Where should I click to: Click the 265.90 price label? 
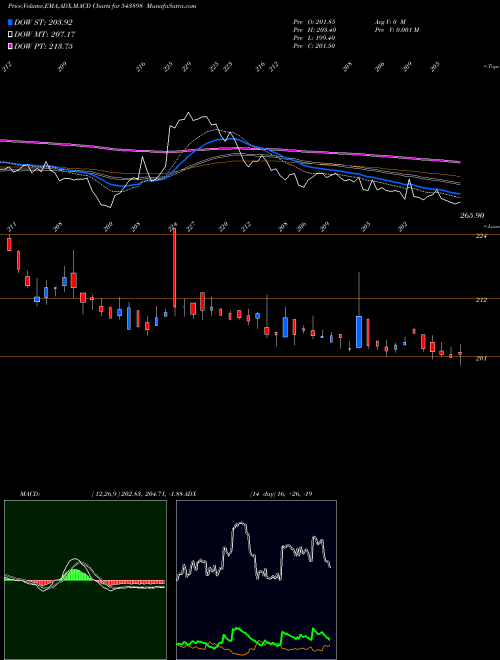(x=472, y=215)
